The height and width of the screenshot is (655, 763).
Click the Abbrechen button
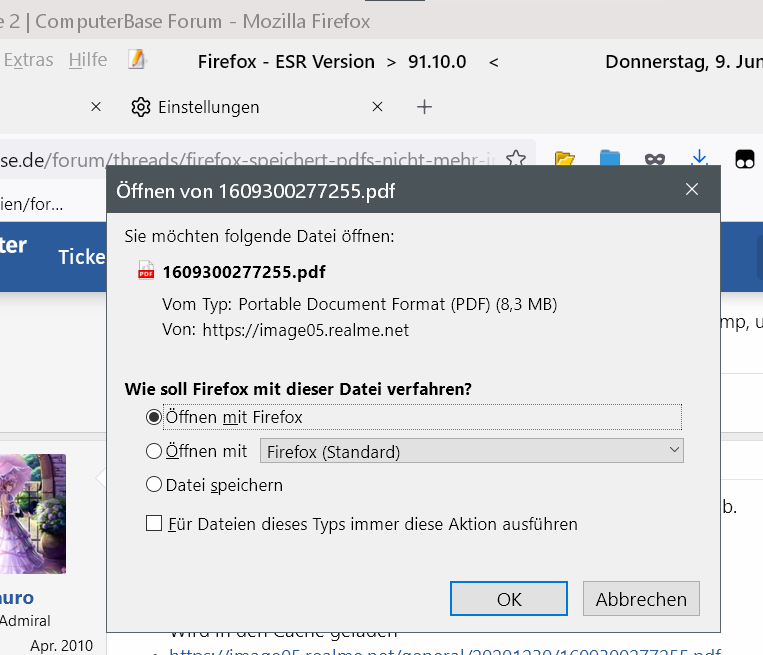tap(641, 599)
